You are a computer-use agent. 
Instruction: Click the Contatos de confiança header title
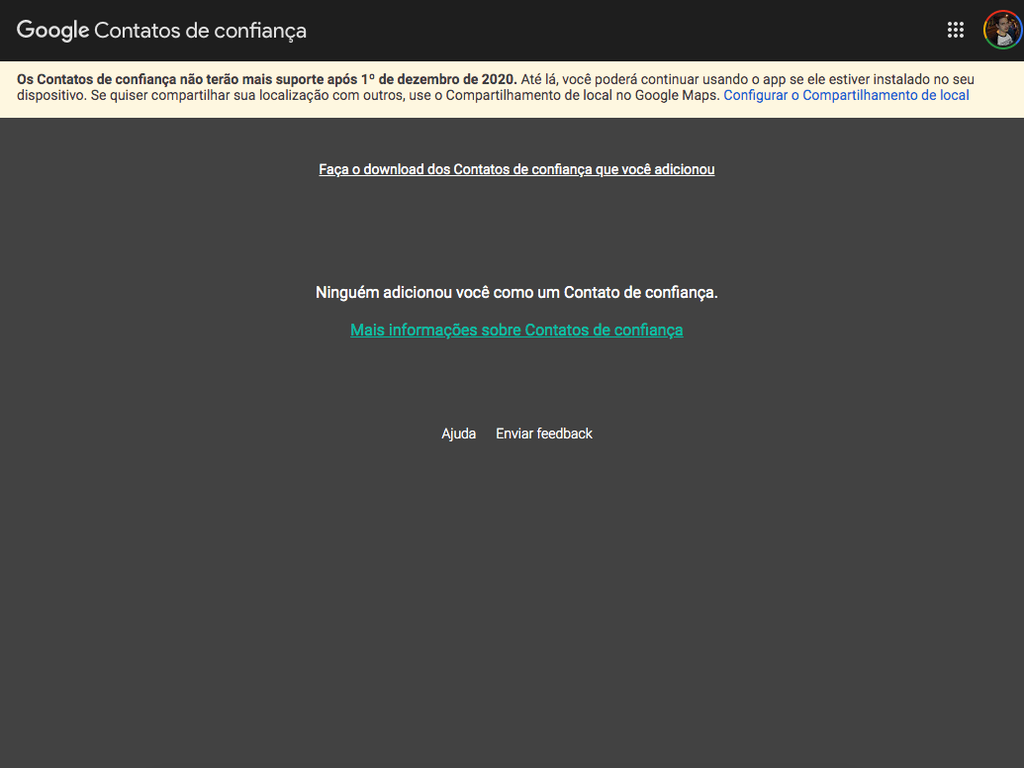tap(200, 31)
